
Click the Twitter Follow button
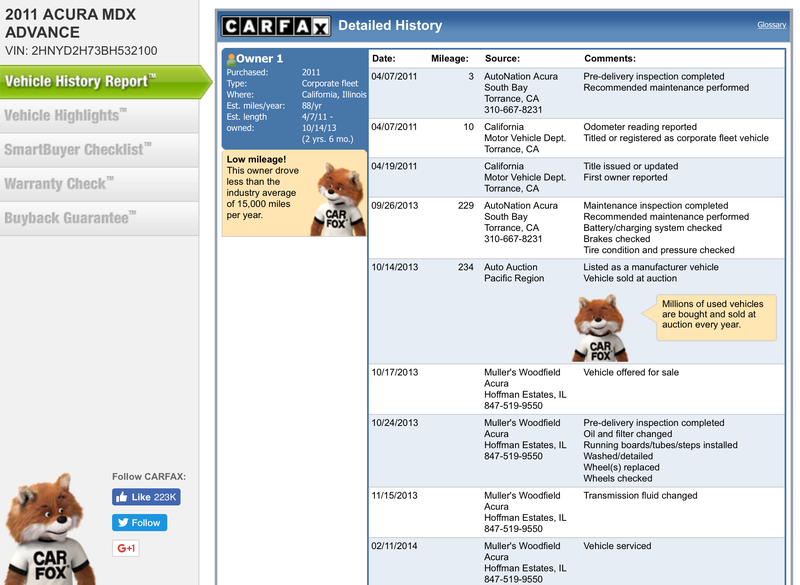(x=139, y=523)
